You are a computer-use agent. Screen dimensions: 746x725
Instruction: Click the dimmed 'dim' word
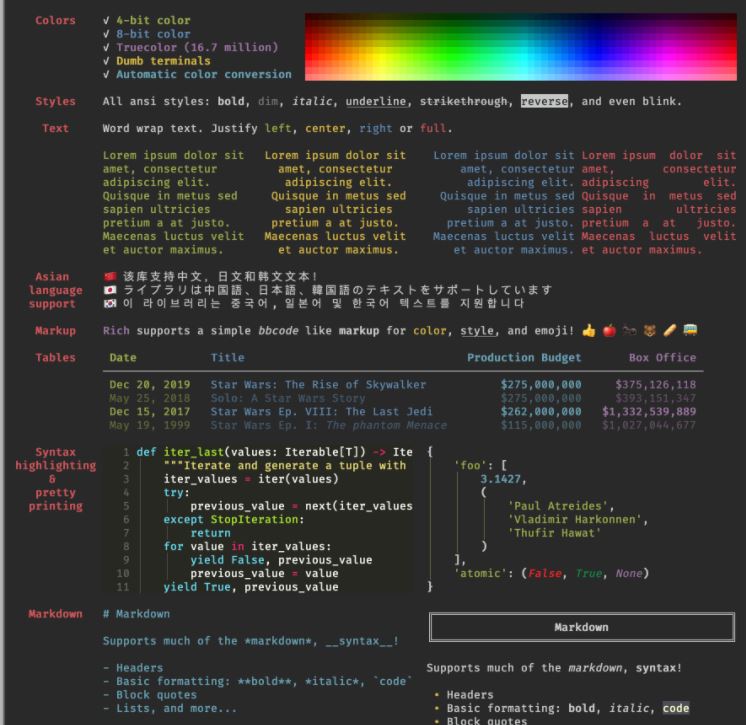(268, 101)
